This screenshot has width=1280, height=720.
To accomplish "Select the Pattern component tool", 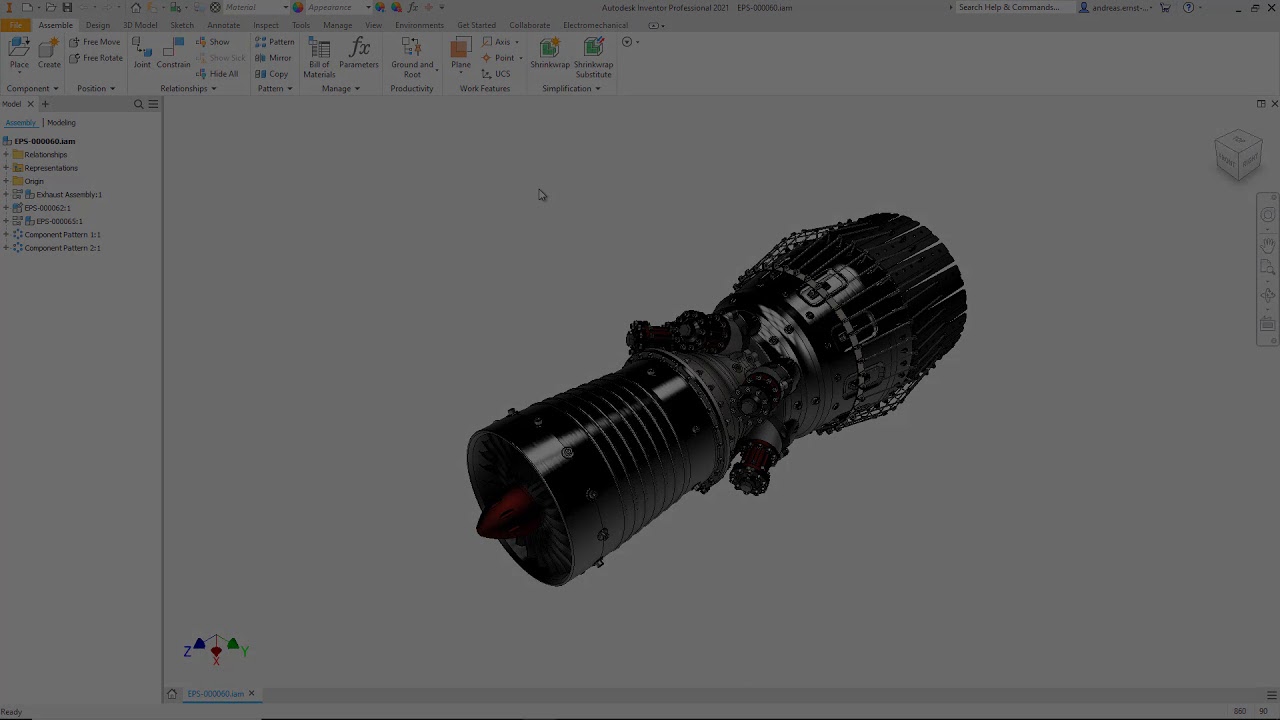I will coord(274,42).
